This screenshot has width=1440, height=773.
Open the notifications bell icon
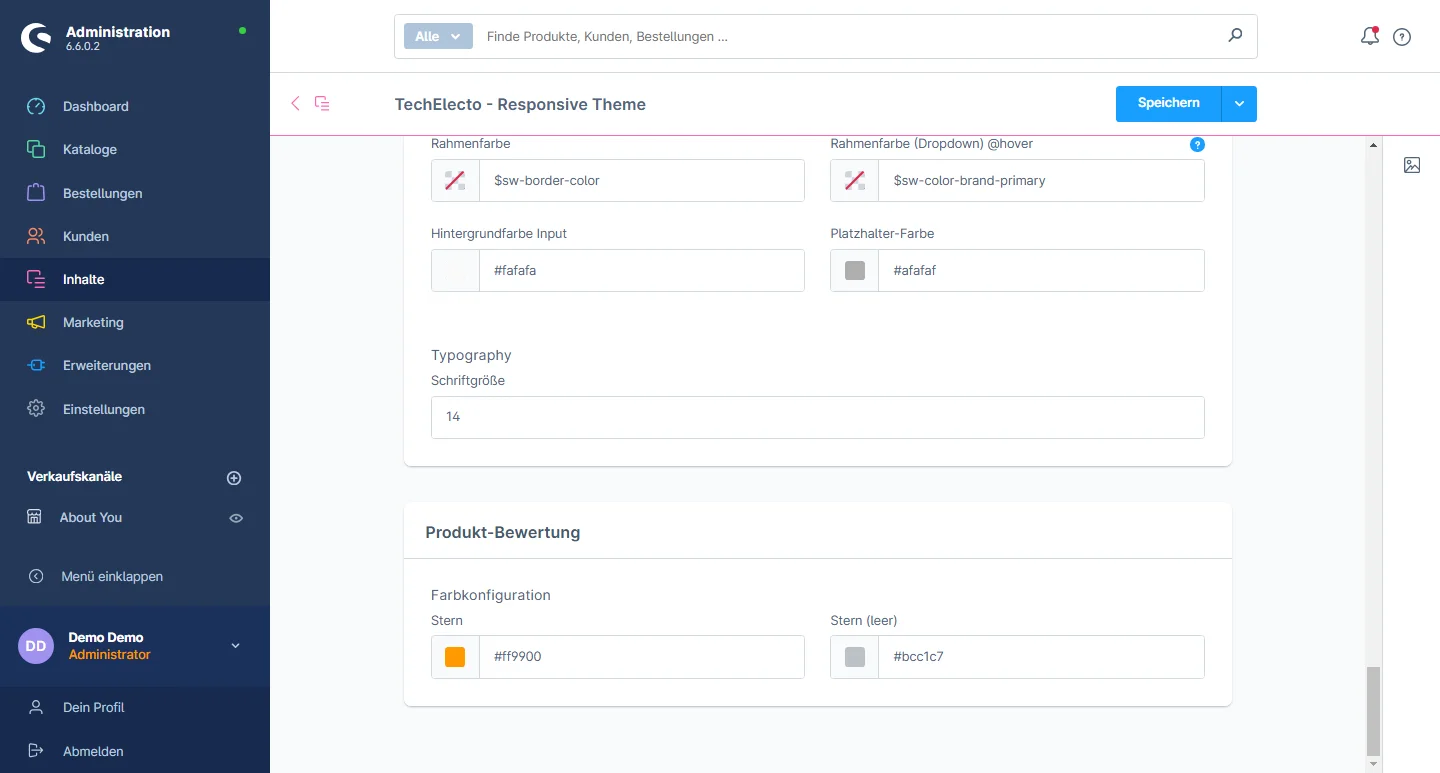click(1369, 37)
